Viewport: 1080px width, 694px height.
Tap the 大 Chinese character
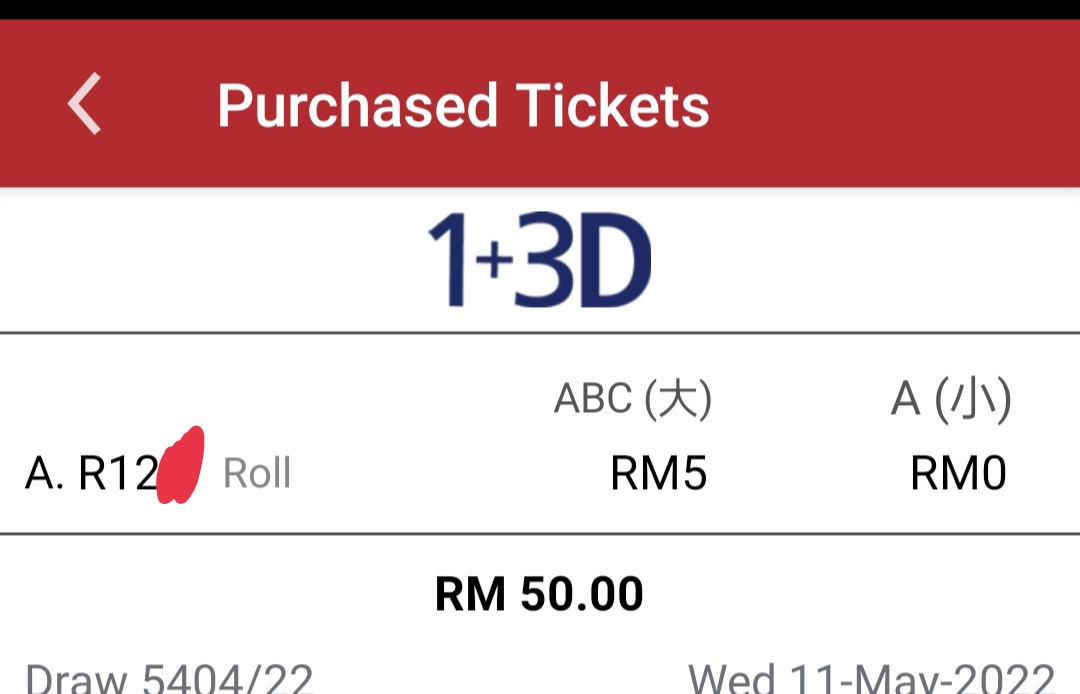[678, 399]
